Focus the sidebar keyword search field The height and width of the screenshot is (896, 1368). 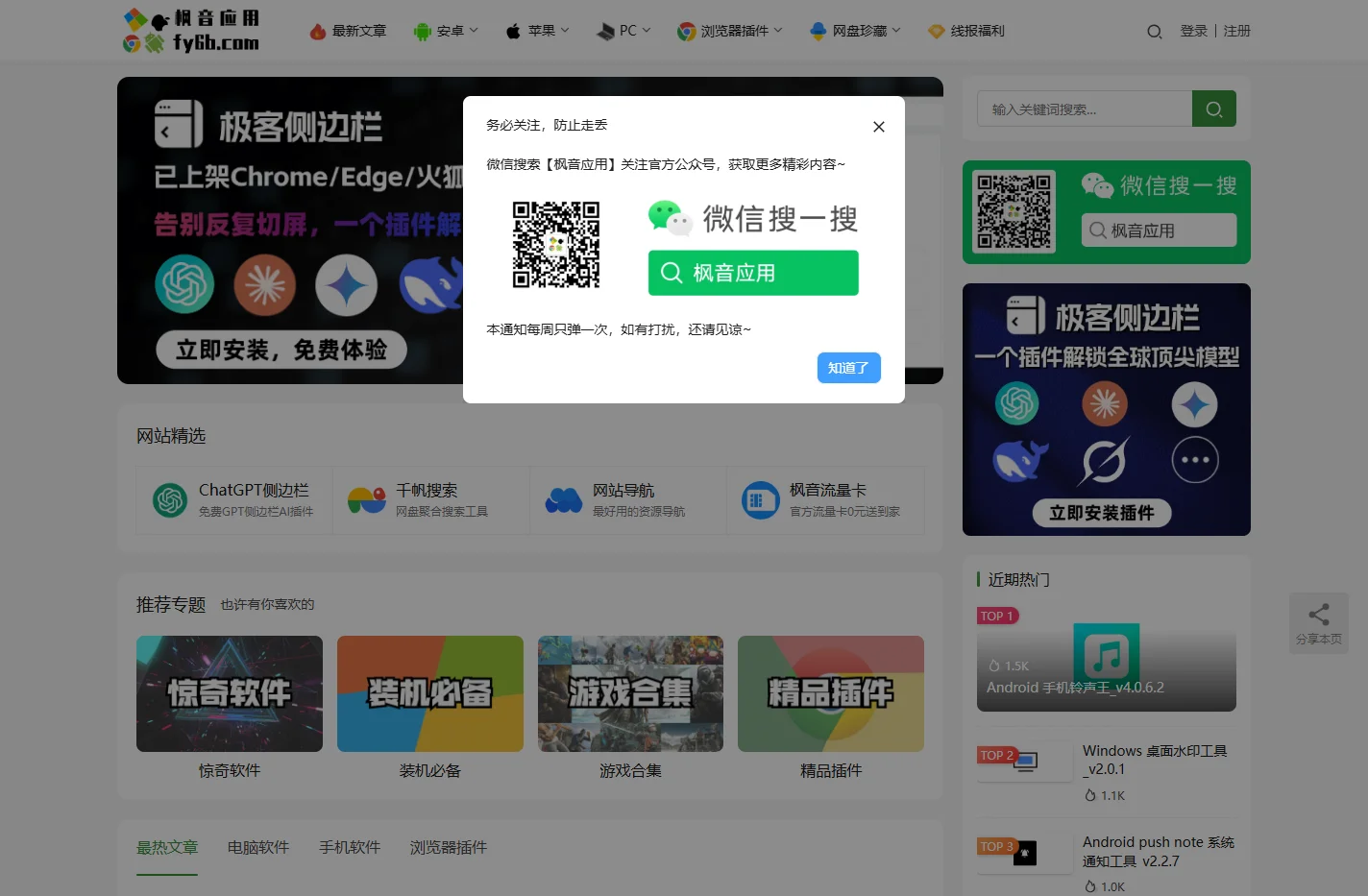[x=1085, y=109]
